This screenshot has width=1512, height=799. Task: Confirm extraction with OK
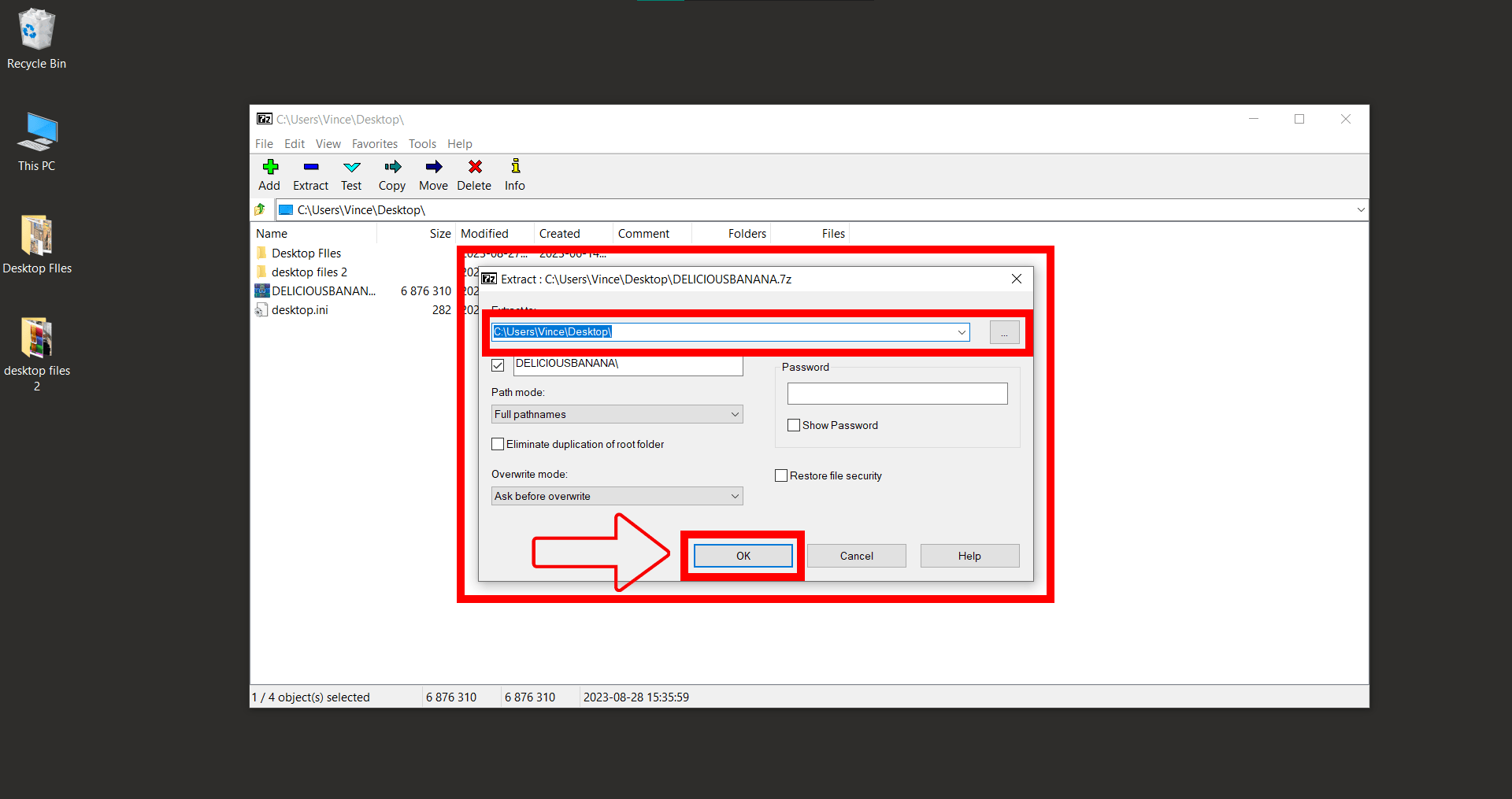[x=742, y=555]
